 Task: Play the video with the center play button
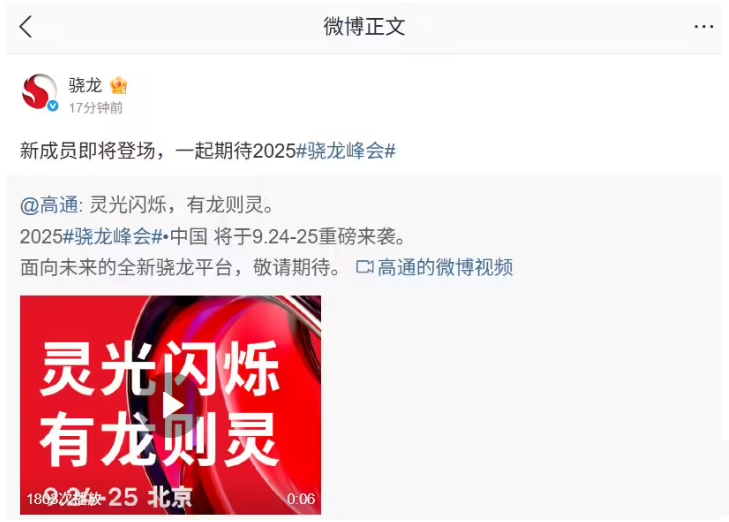tap(171, 404)
